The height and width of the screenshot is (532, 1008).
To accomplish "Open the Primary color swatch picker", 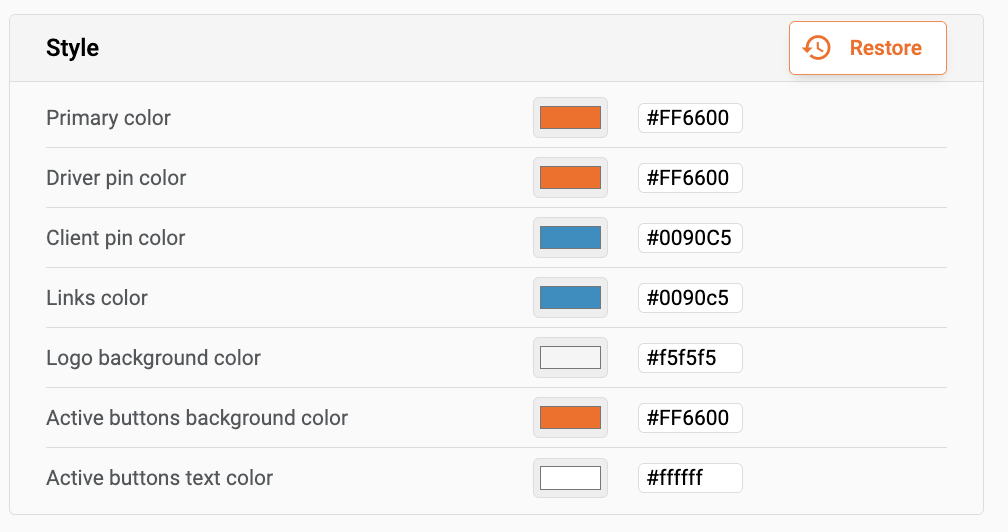I will (570, 118).
